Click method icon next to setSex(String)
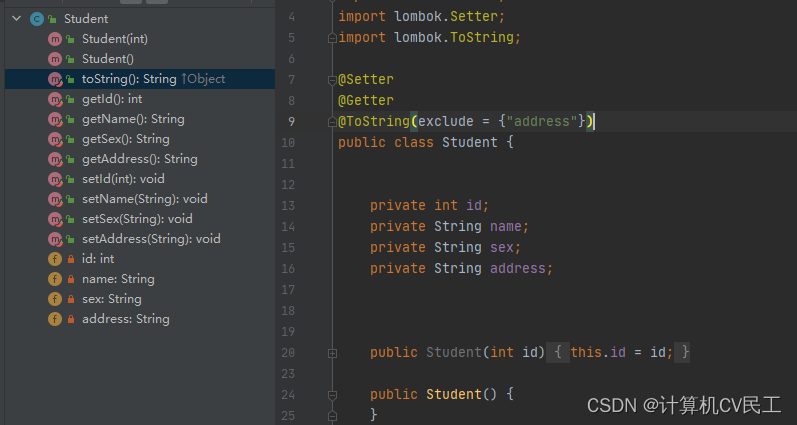Image resolution: width=797 pixels, height=425 pixels. 55,219
